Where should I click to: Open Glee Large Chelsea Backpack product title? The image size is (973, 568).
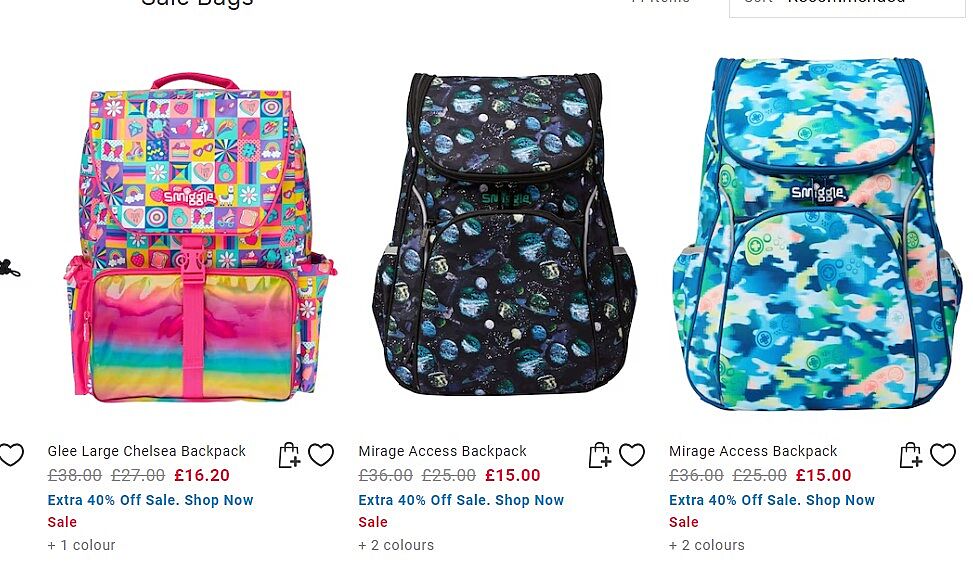click(147, 451)
